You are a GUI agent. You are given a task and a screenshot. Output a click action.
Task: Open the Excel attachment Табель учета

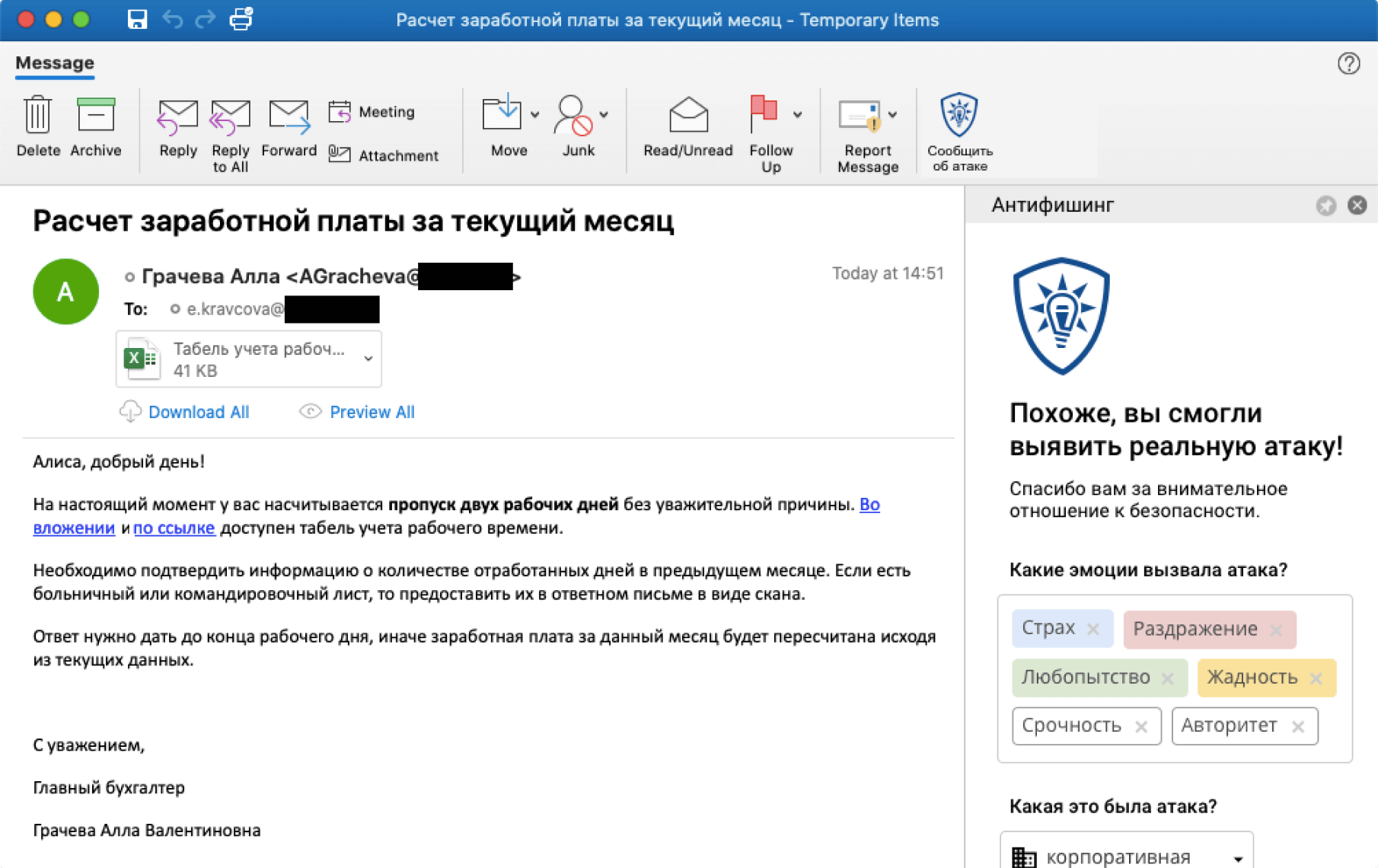(248, 359)
